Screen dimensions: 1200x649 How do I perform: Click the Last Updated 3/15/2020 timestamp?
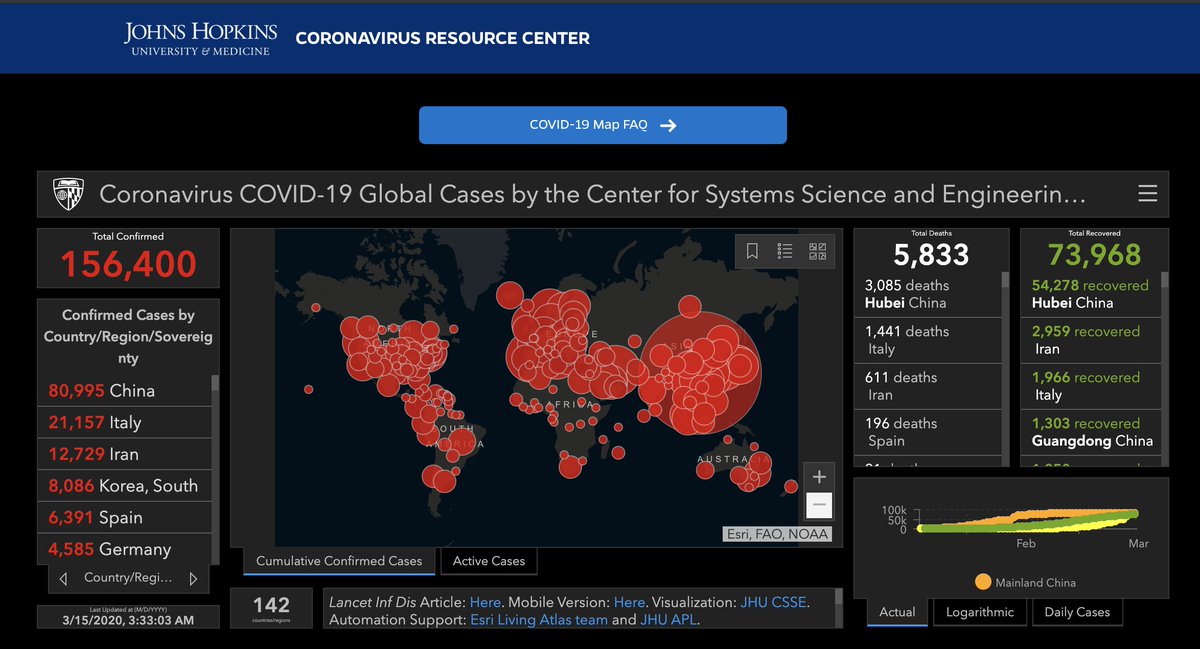click(x=128, y=616)
